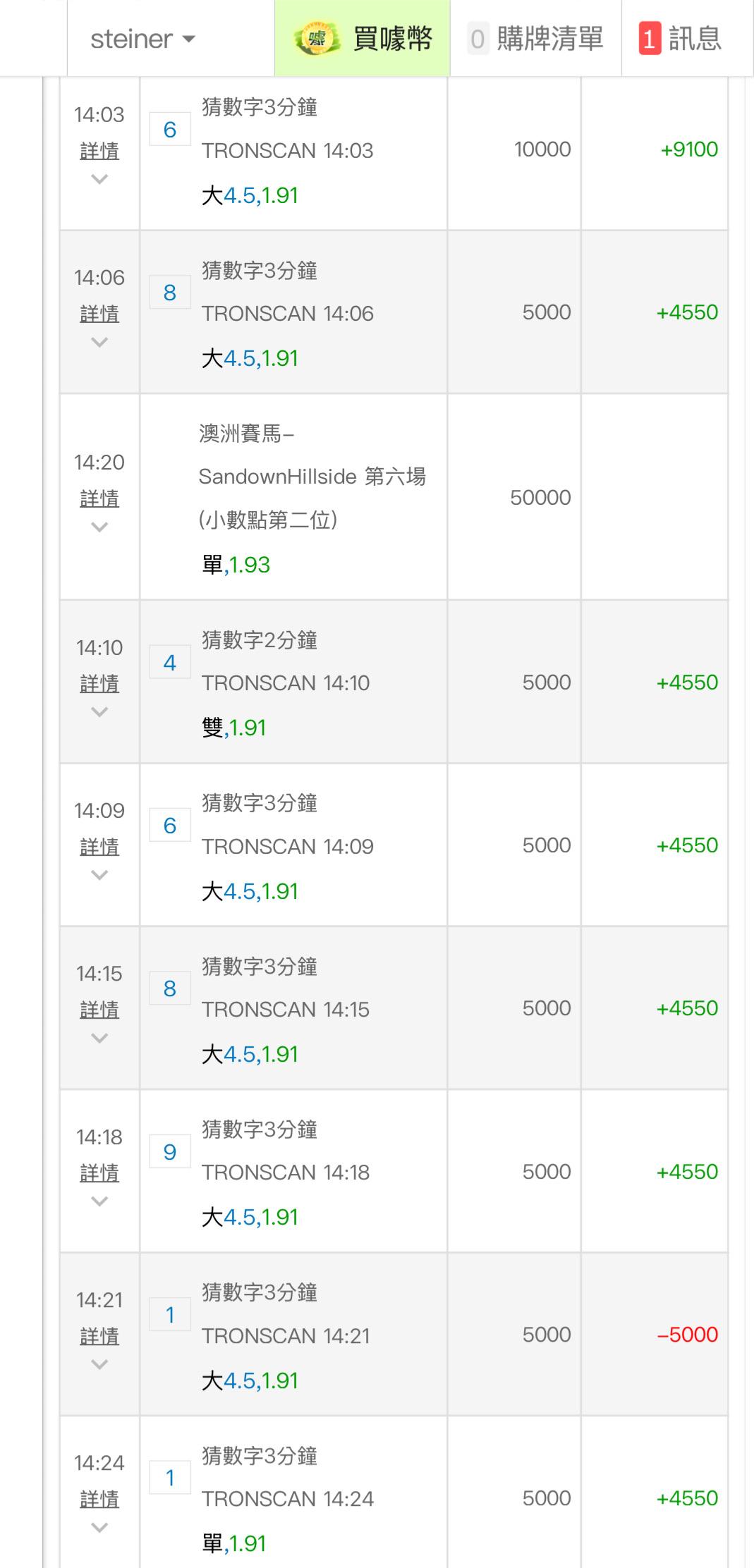Expand the 14:03 row chevron
Image resolution: width=754 pixels, height=1568 pixels.
pos(99,180)
